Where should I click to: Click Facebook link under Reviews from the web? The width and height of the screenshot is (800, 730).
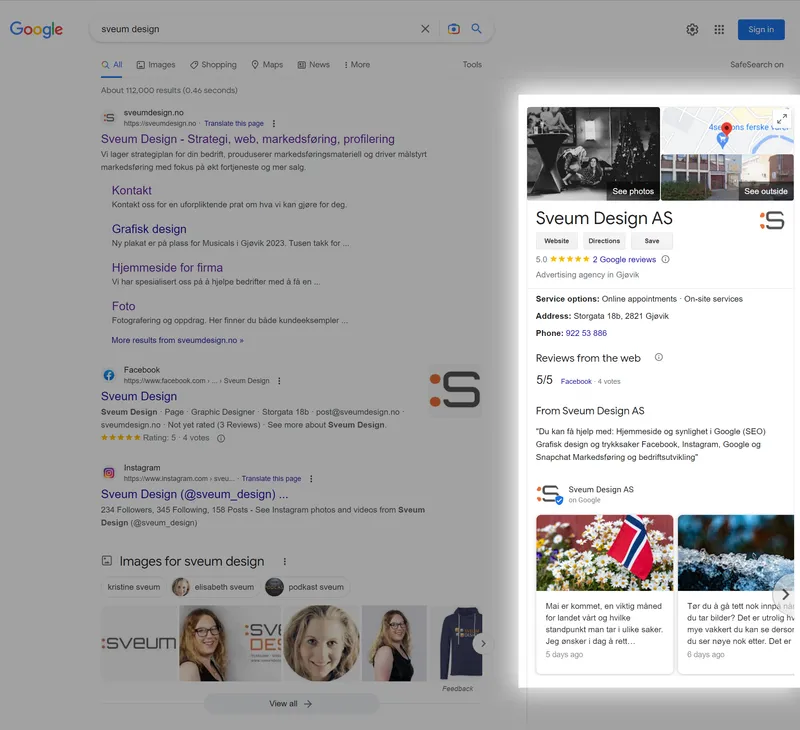tap(576, 382)
